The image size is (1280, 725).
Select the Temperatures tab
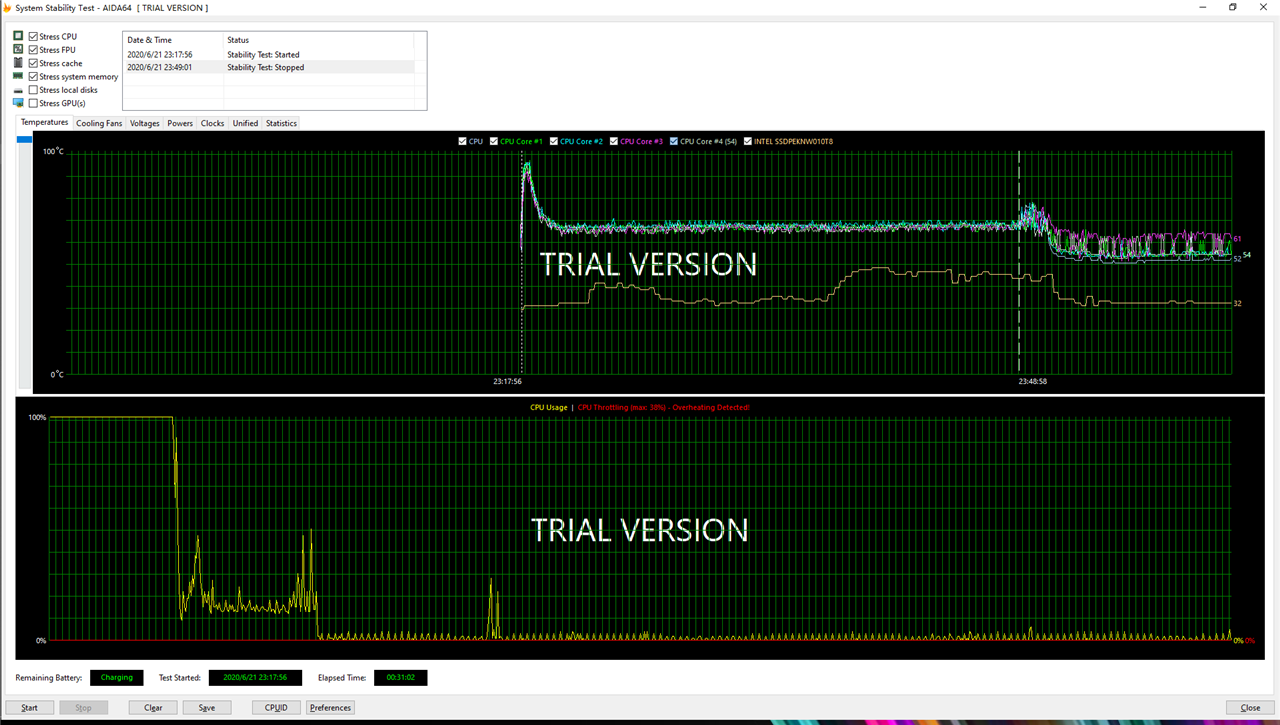click(x=44, y=122)
